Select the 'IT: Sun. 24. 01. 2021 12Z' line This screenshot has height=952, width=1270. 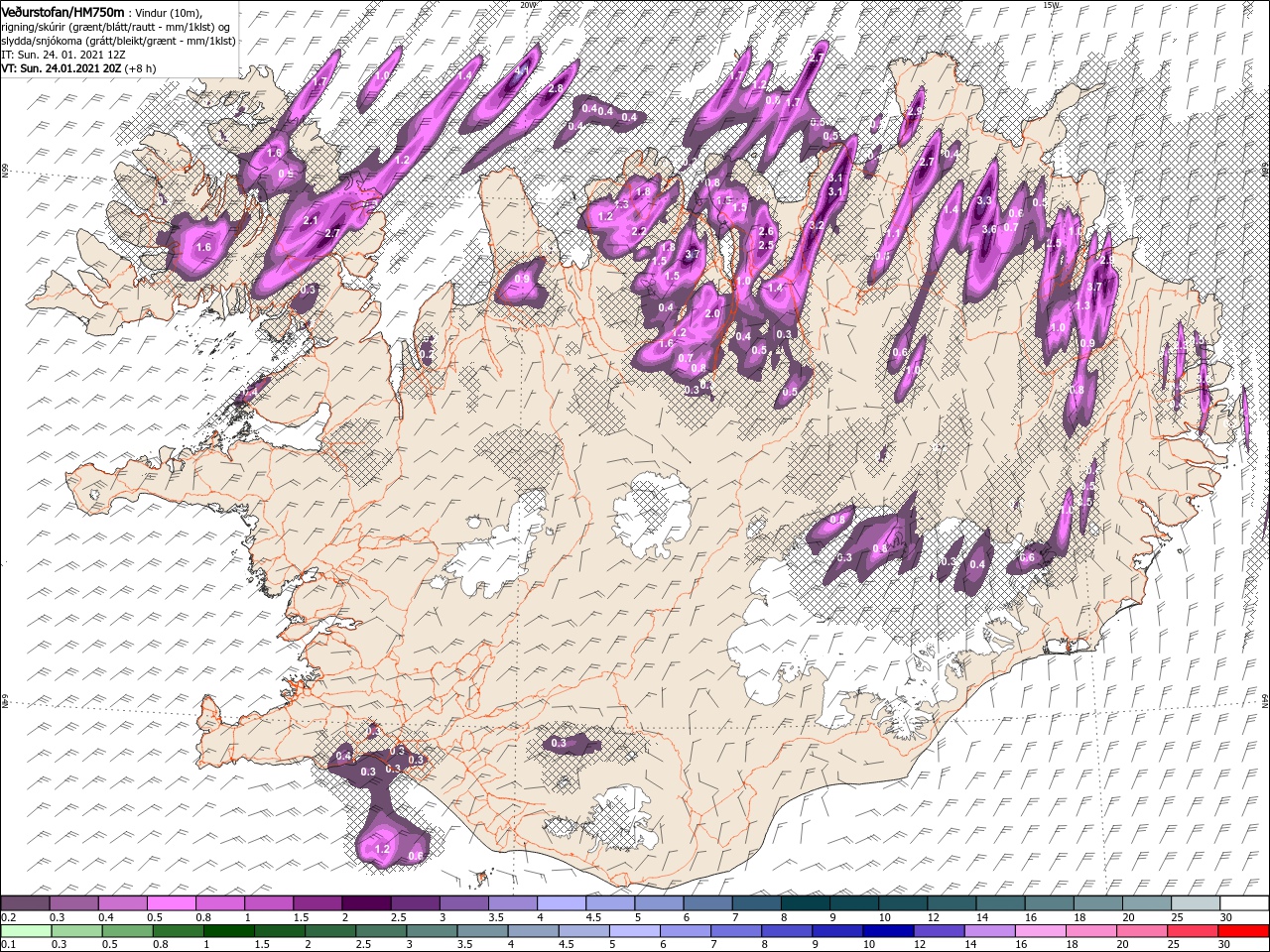65,55
